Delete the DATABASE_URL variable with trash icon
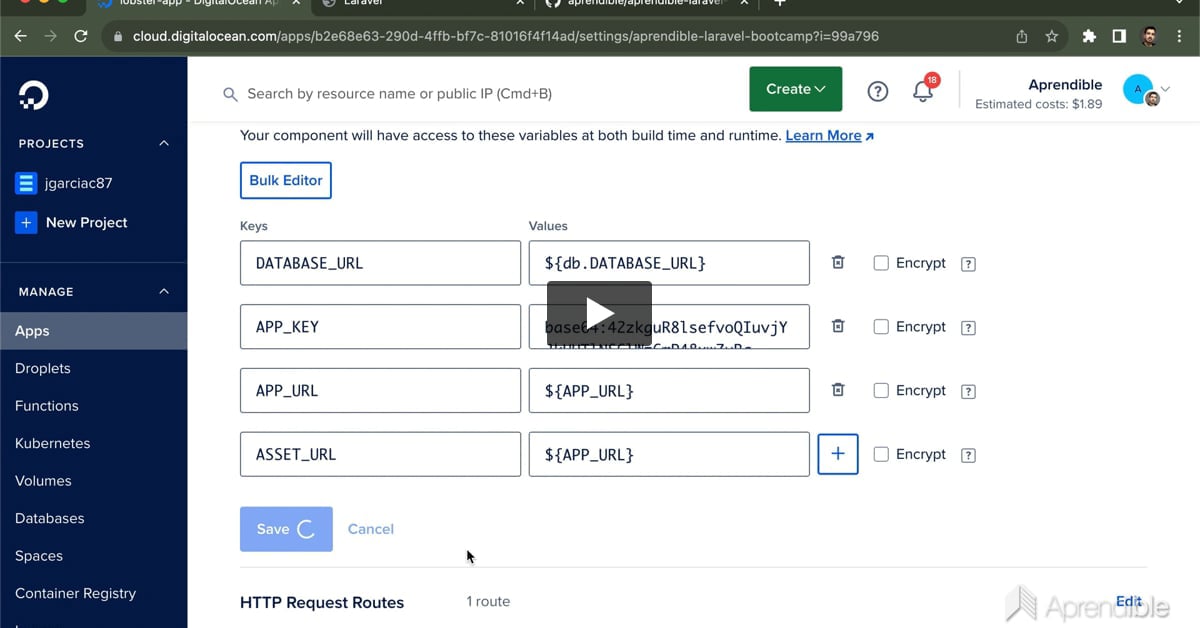 838,262
